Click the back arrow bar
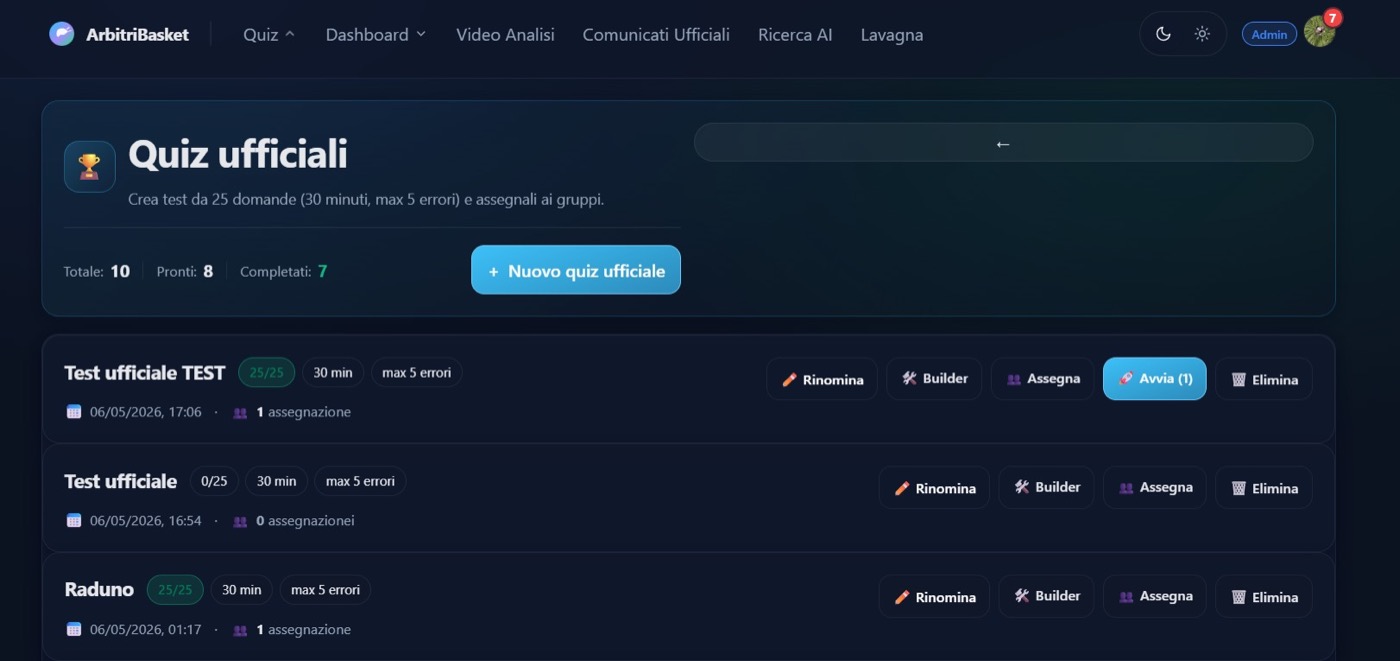 1003,143
